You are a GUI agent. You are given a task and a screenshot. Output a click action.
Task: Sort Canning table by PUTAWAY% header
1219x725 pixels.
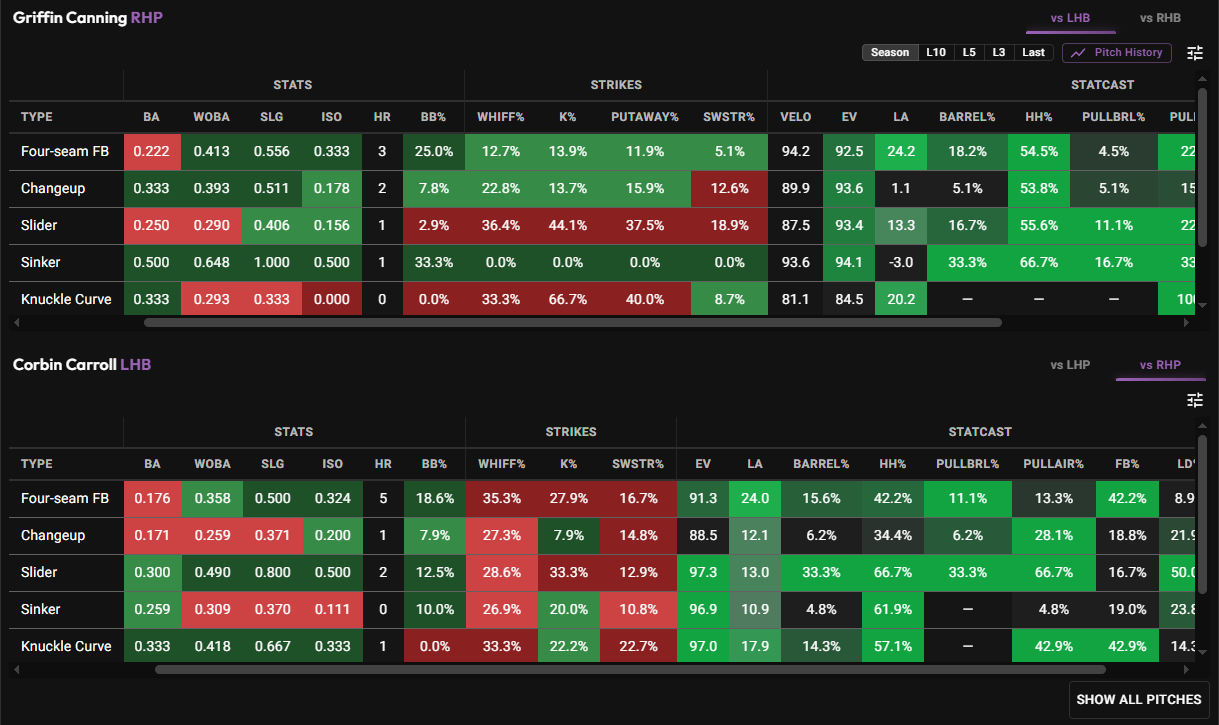pyautogui.click(x=645, y=117)
